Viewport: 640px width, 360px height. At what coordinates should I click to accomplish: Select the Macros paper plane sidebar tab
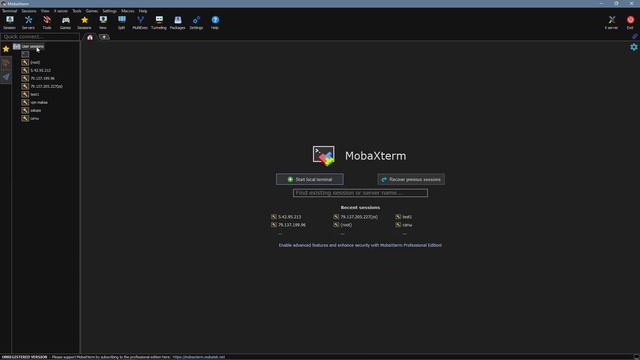pyautogui.click(x=6, y=77)
